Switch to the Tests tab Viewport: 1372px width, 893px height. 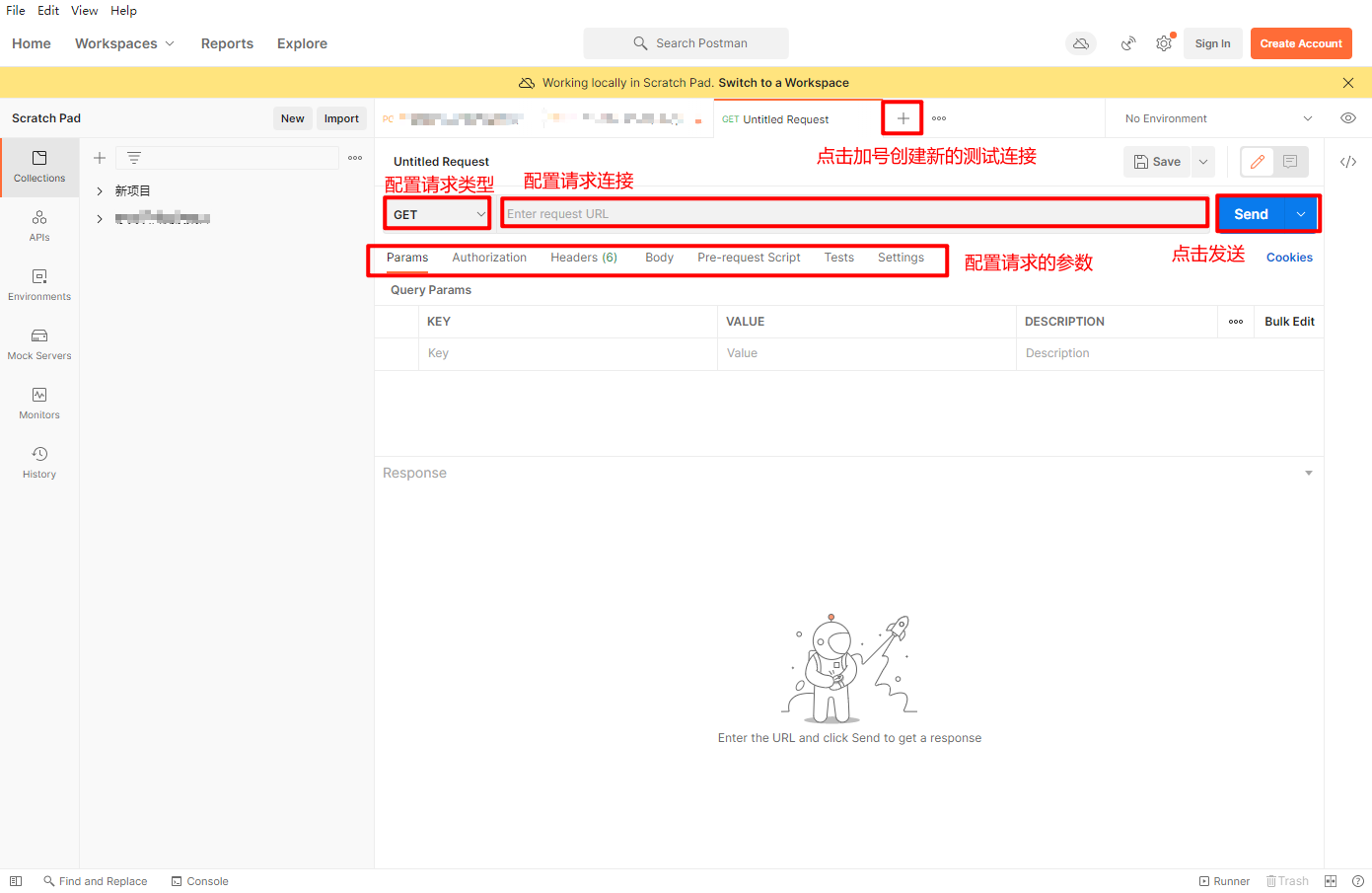pyautogui.click(x=839, y=258)
